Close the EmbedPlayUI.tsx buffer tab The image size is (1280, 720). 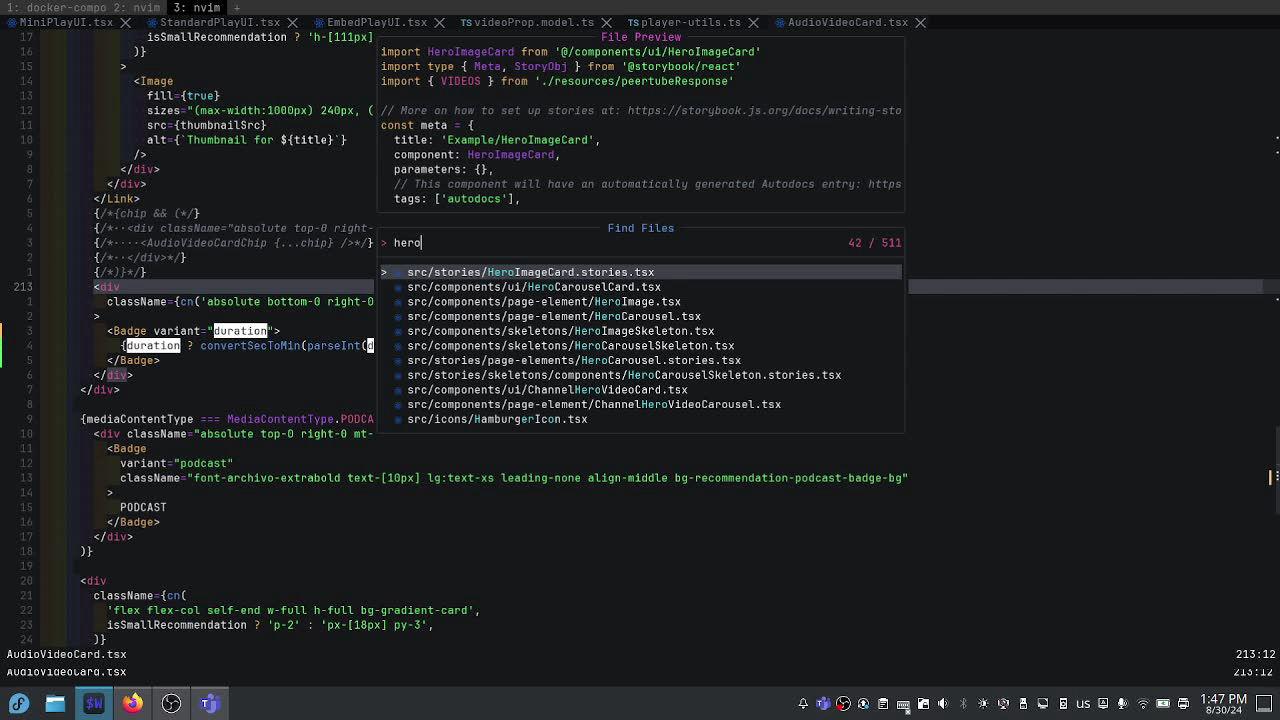pyautogui.click(x=440, y=22)
